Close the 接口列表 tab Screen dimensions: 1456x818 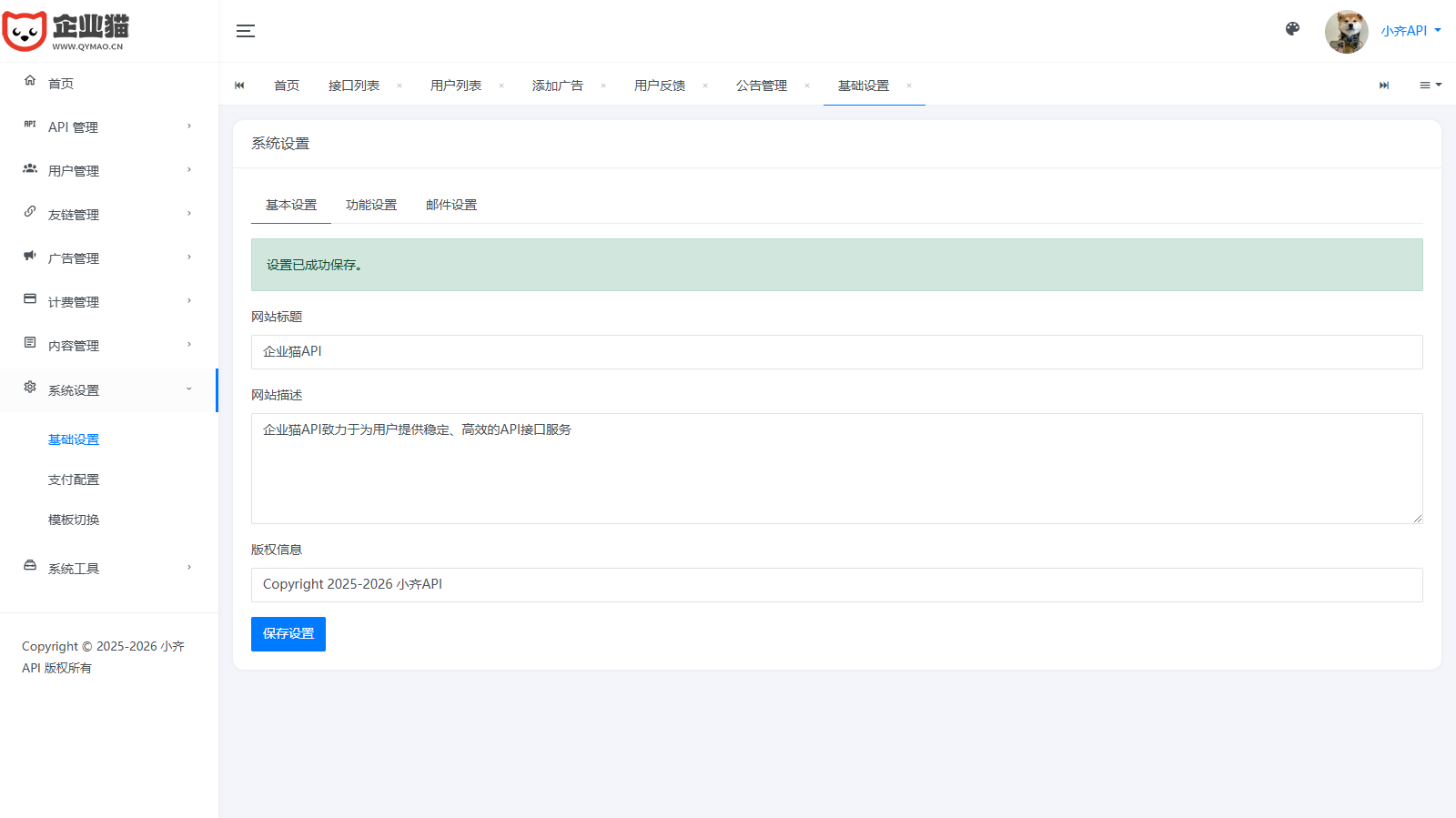[x=399, y=86]
